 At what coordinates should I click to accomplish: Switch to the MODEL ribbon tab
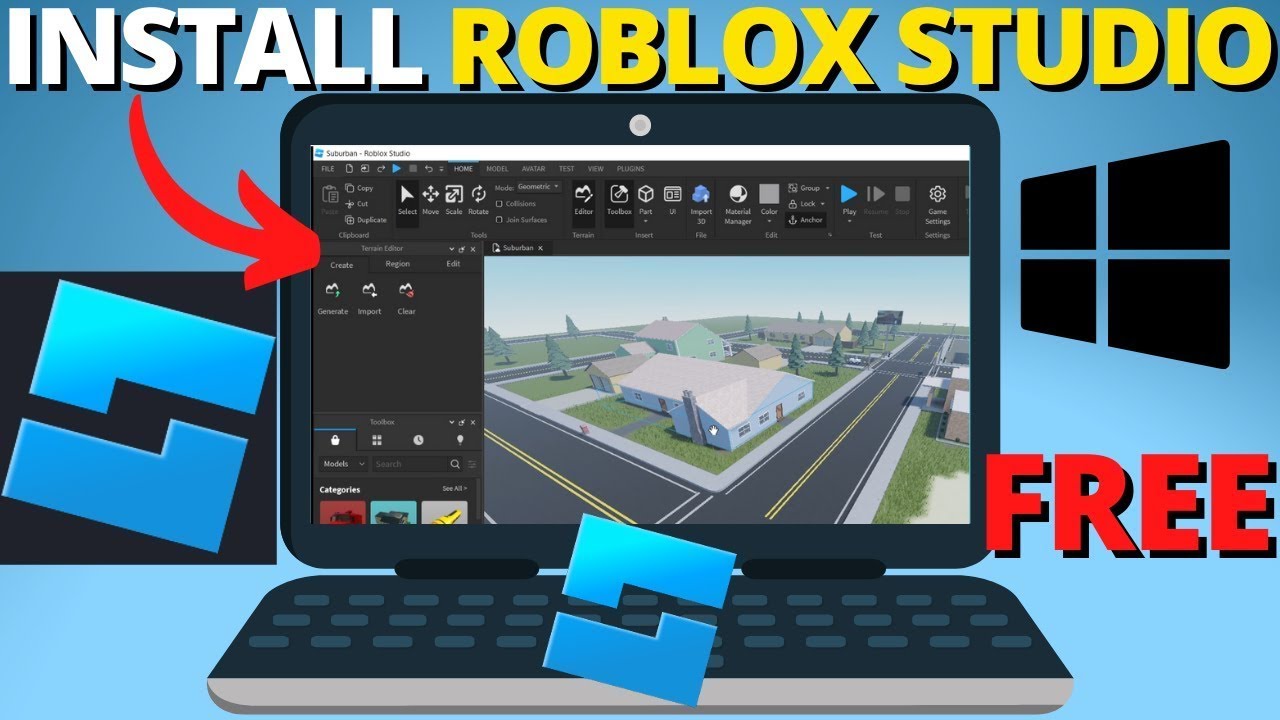pyautogui.click(x=497, y=169)
